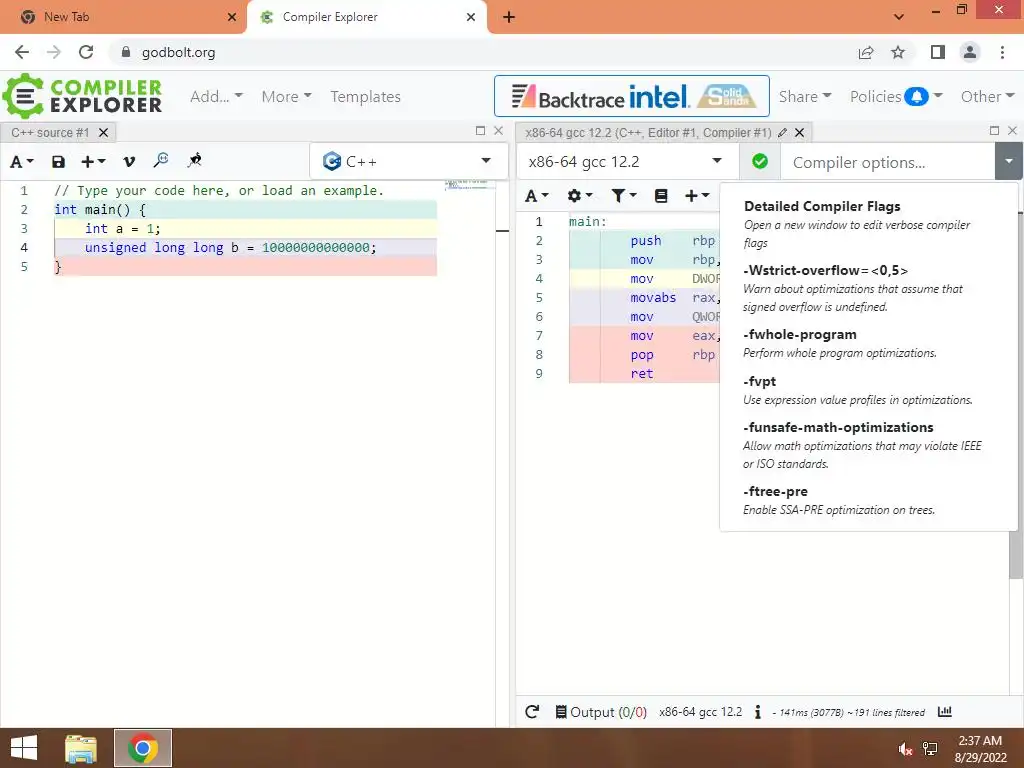The image size is (1024, 768).
Task: Open the Windows Start menu
Action: (24, 748)
